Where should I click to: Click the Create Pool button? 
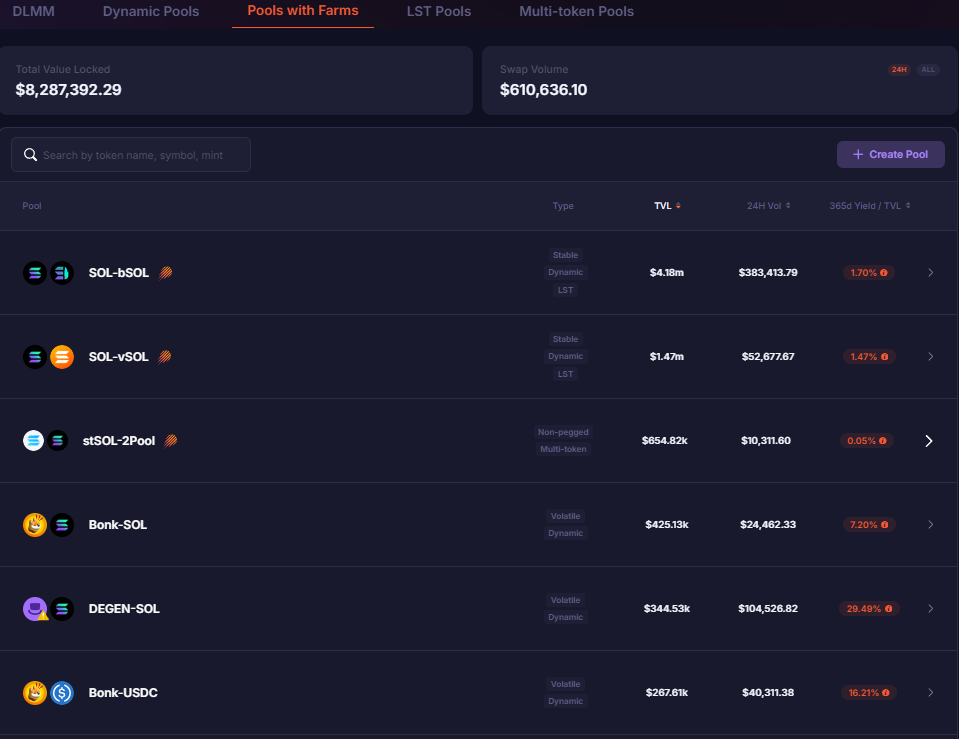click(890, 154)
